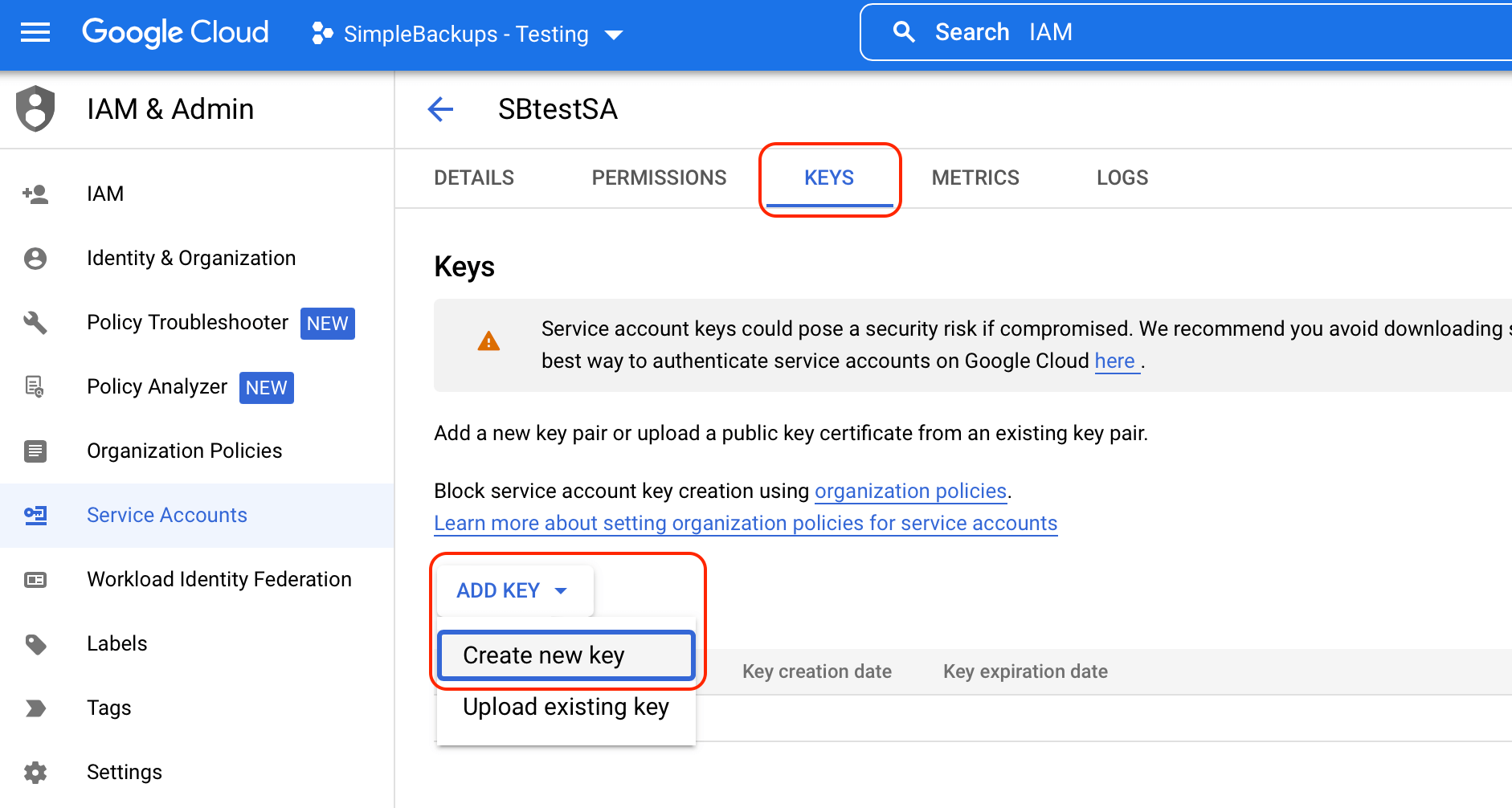1512x808 pixels.
Task: Open the METRICS tab
Action: 975,178
